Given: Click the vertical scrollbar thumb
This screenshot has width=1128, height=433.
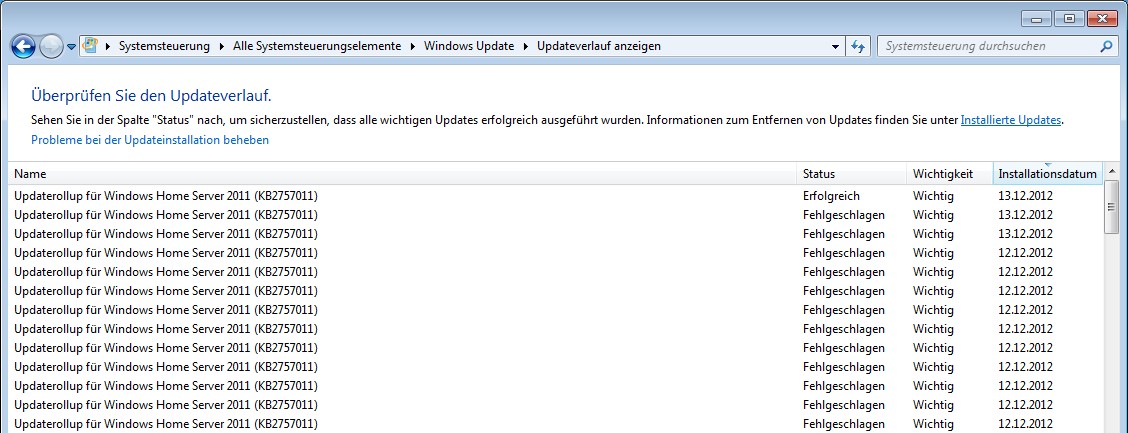Looking at the screenshot, I should 1112,207.
